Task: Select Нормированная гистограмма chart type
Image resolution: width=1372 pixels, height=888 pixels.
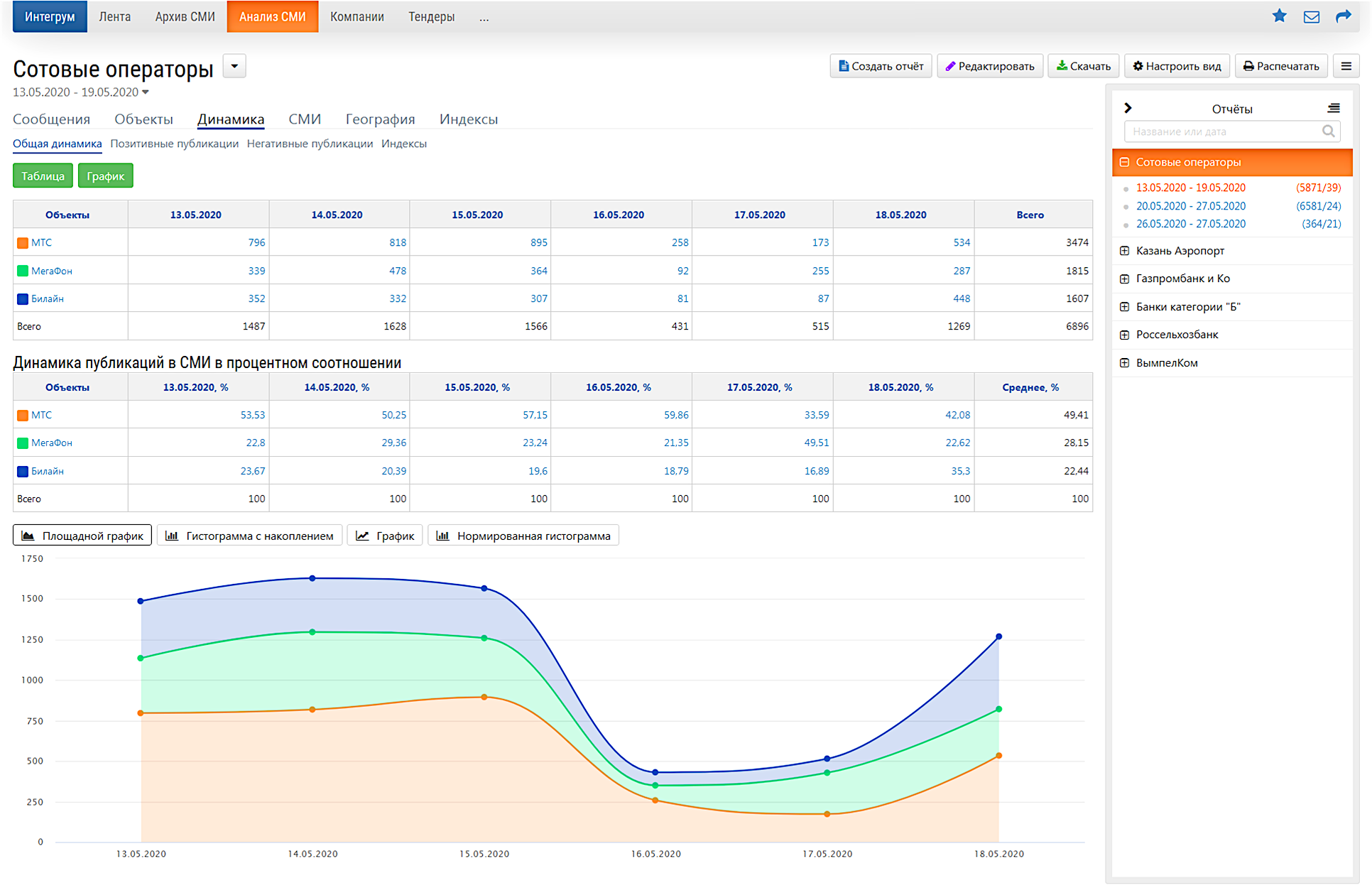Action: pos(523,536)
